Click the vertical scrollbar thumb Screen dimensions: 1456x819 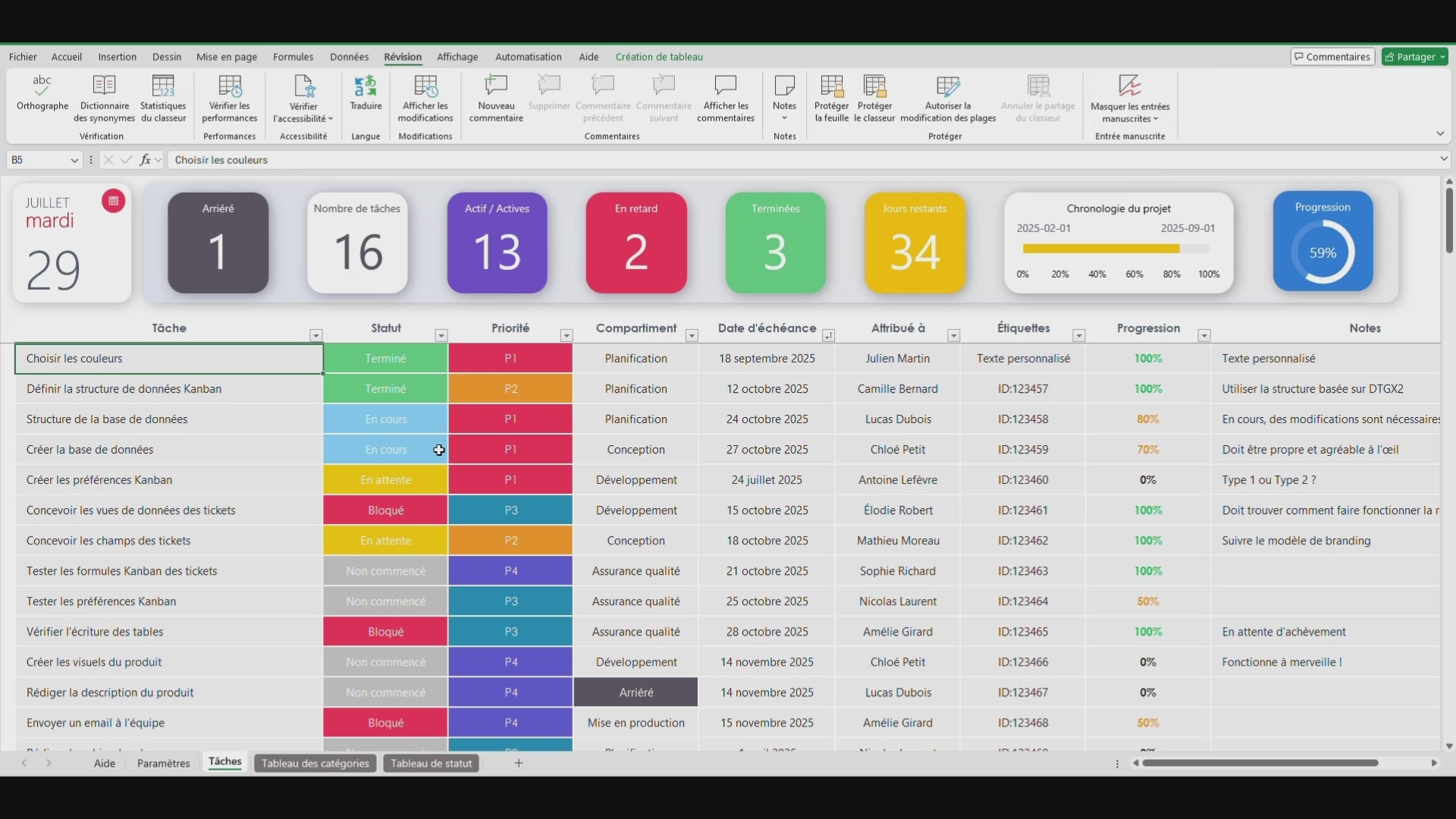1449,220
